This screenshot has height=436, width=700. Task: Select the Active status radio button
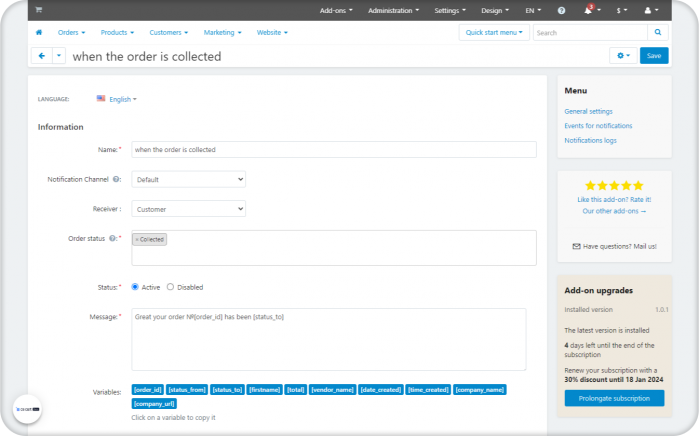[135, 287]
